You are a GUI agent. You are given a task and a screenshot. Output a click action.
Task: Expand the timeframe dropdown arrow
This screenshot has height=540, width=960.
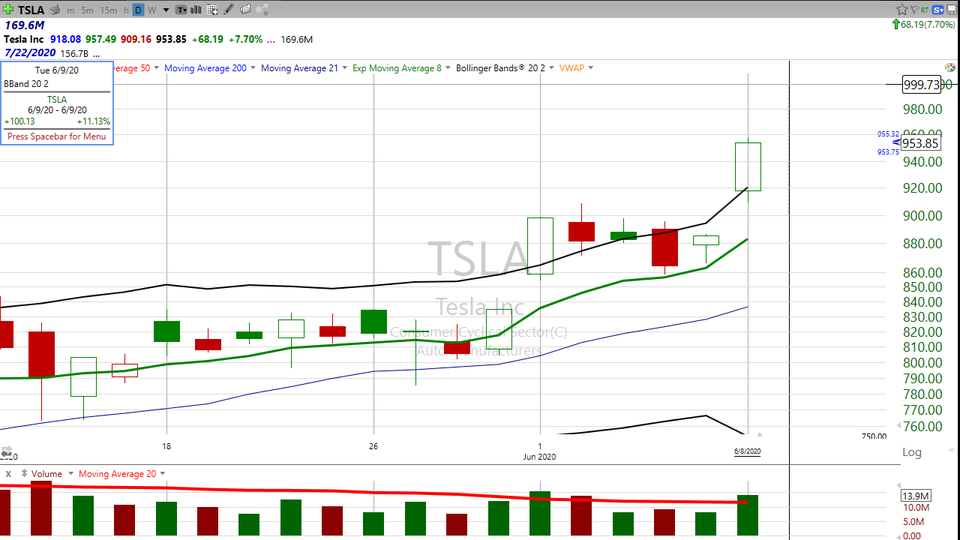165,9
